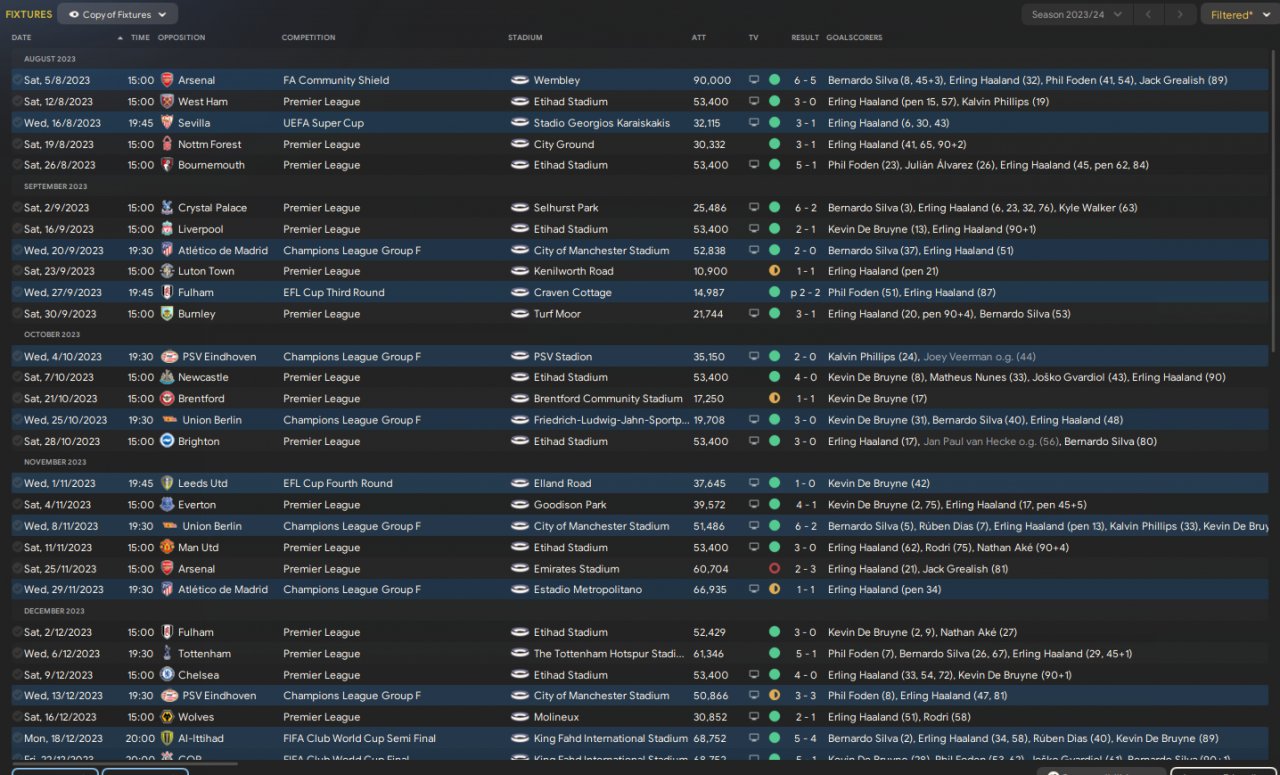
Task: Click the green win indicator in the West Ham row
Action: click(774, 101)
